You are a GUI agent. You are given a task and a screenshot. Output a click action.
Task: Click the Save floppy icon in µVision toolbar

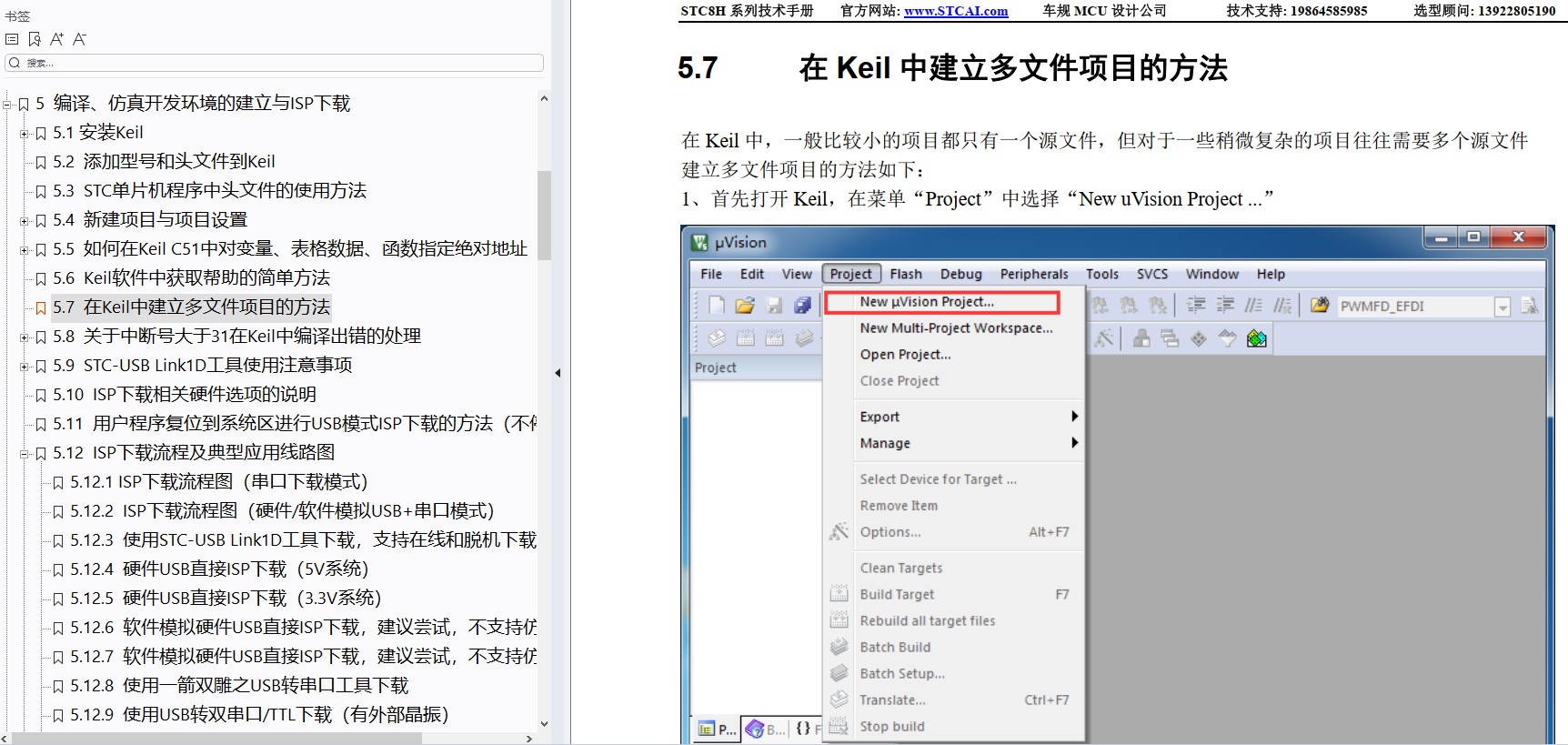(x=774, y=306)
